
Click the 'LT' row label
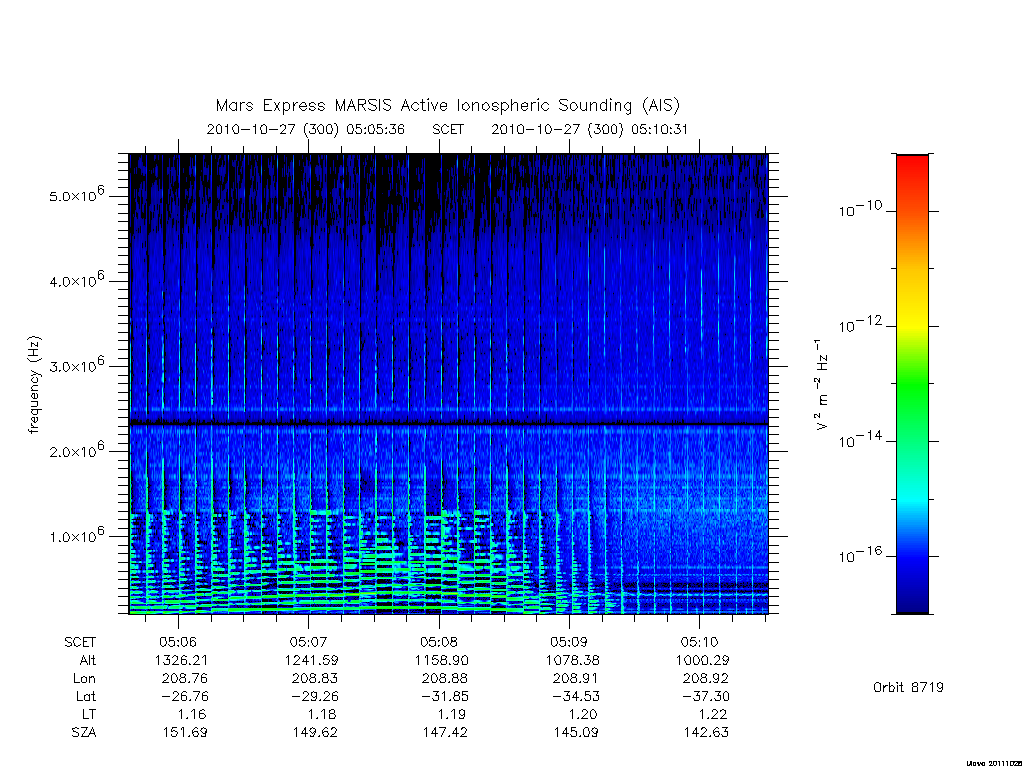89,714
